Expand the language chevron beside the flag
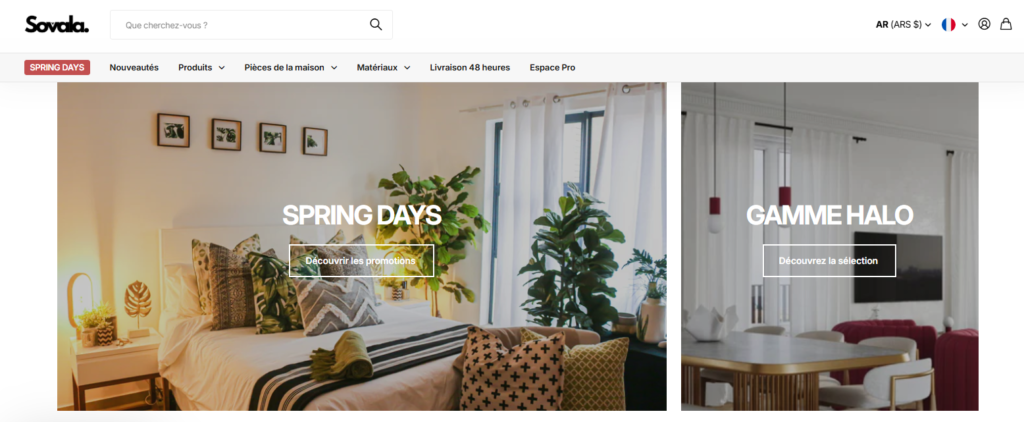The image size is (1024, 422). [x=965, y=25]
